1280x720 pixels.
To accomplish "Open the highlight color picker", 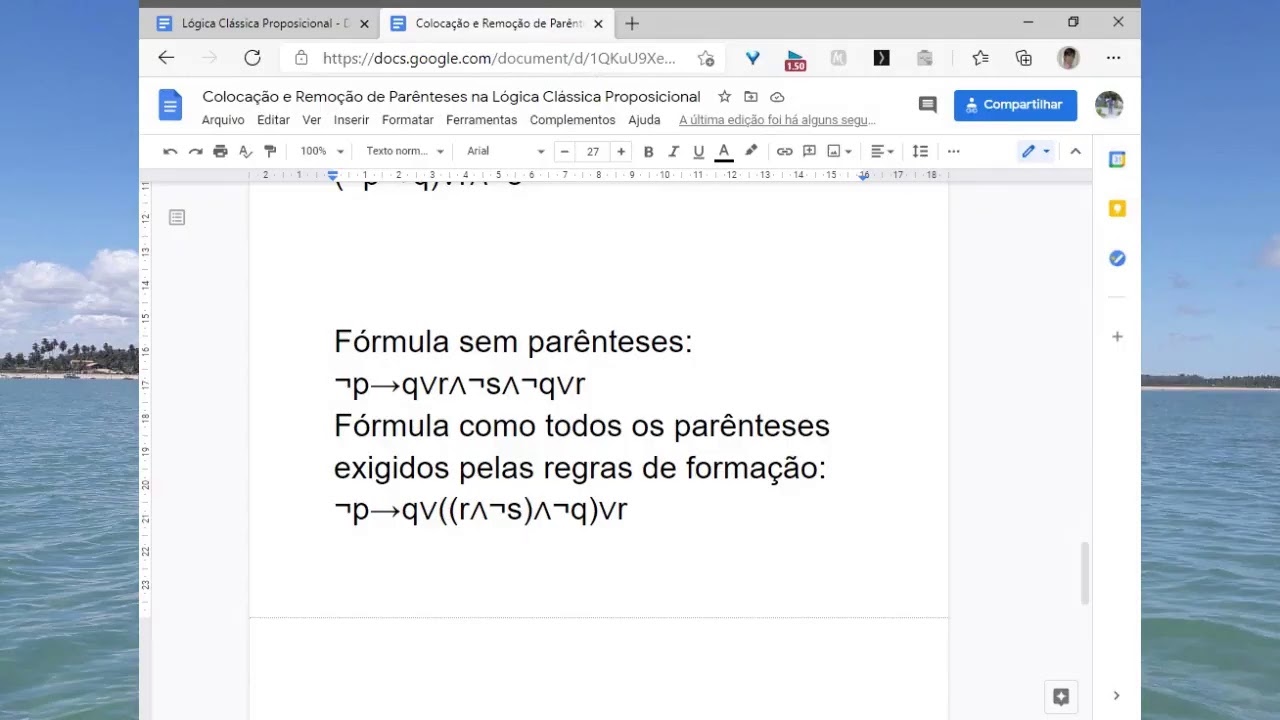I will (751, 151).
